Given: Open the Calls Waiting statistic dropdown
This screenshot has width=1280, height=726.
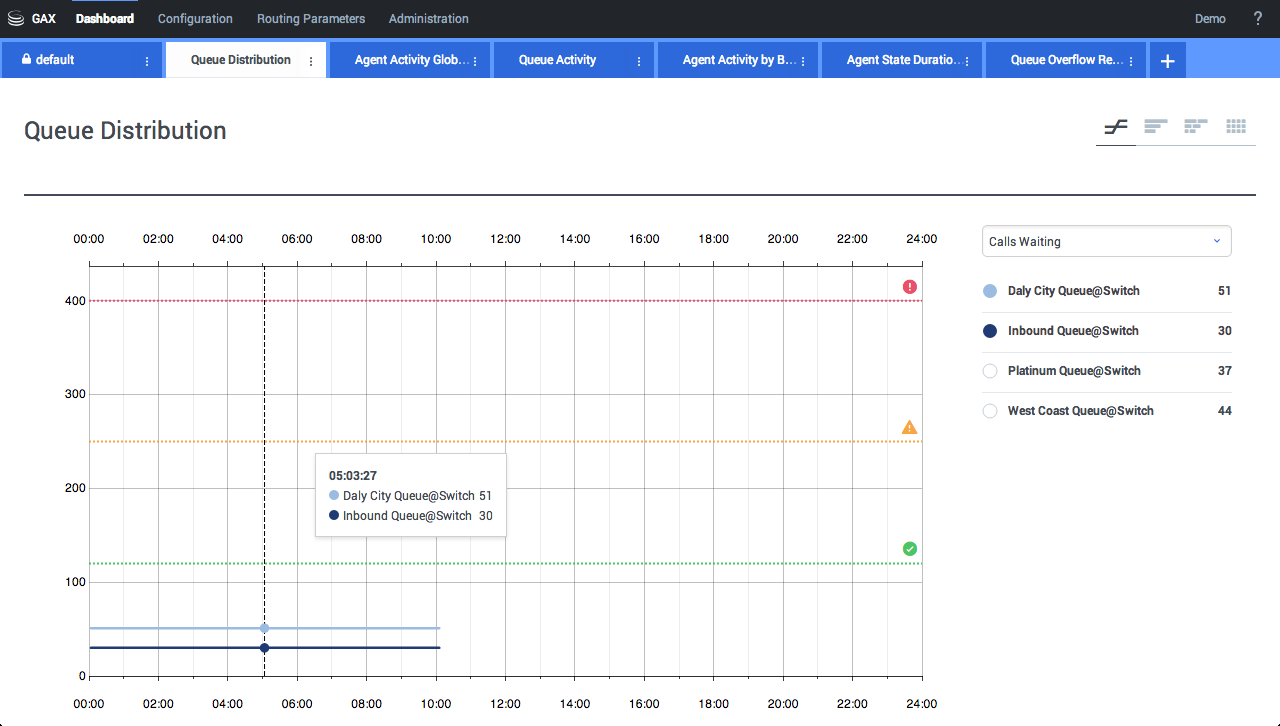Looking at the screenshot, I should [1106, 241].
